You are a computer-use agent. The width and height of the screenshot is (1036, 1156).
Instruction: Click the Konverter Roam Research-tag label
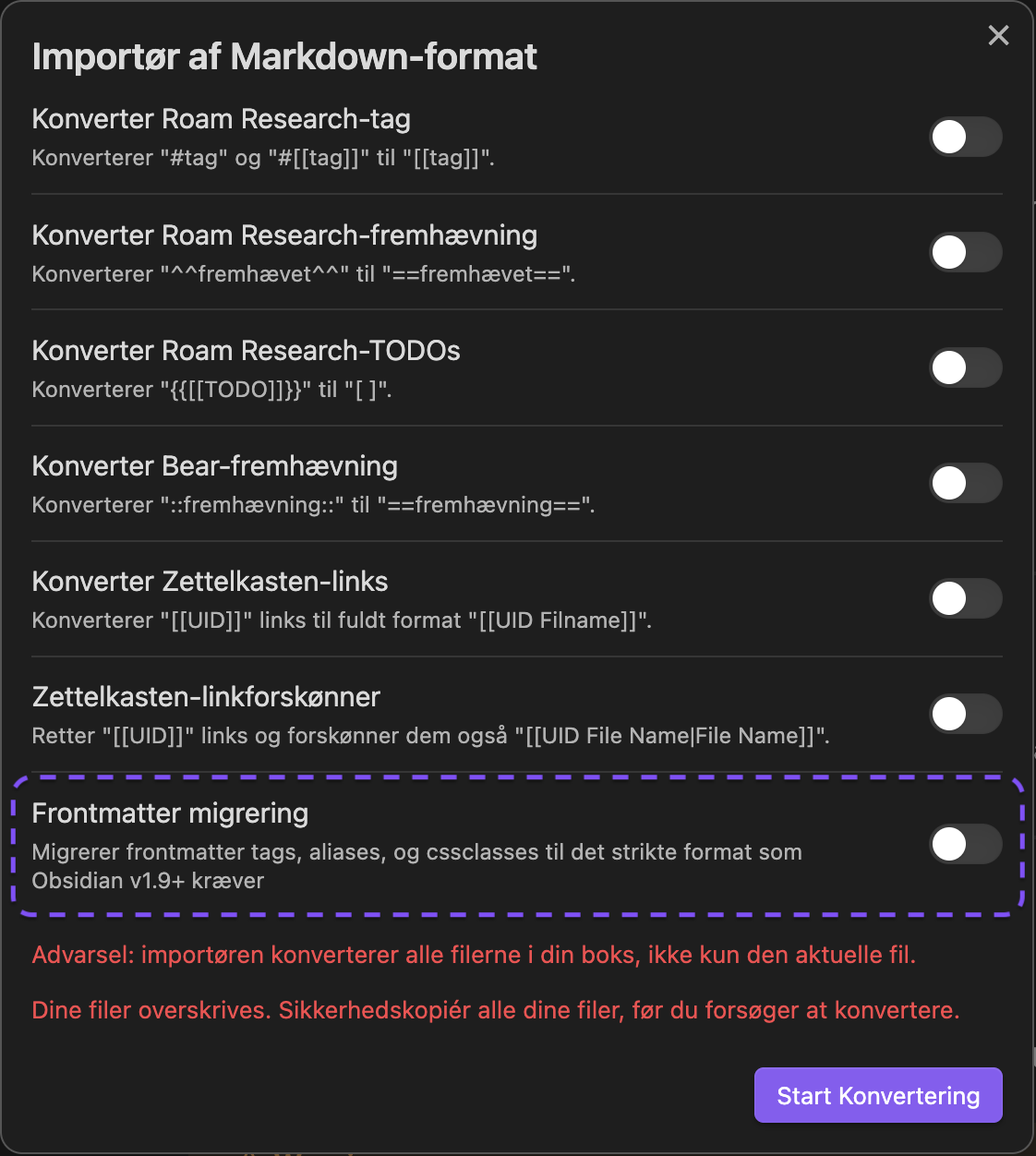point(221,119)
